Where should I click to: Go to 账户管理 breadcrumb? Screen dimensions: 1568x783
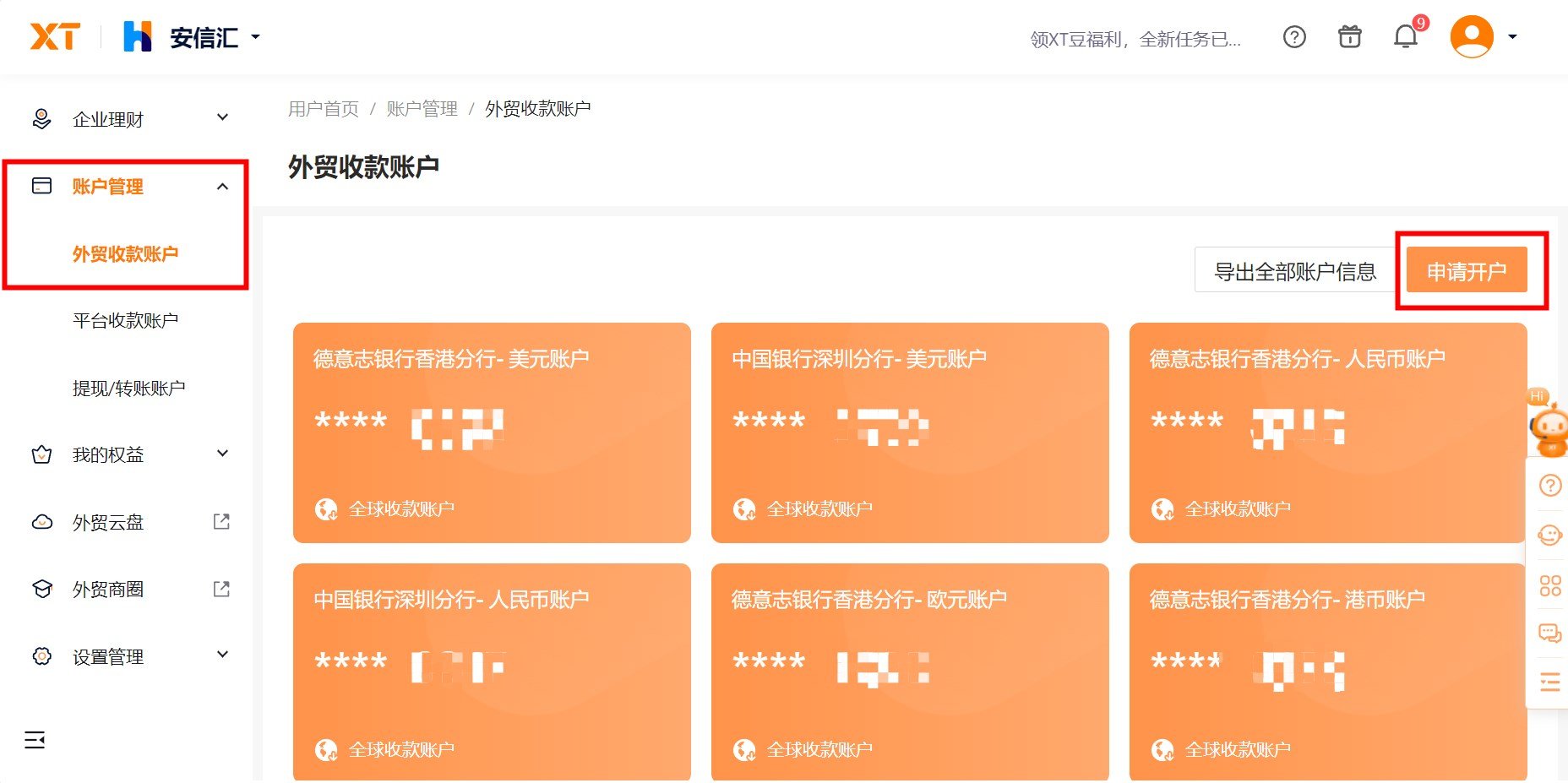[422, 109]
